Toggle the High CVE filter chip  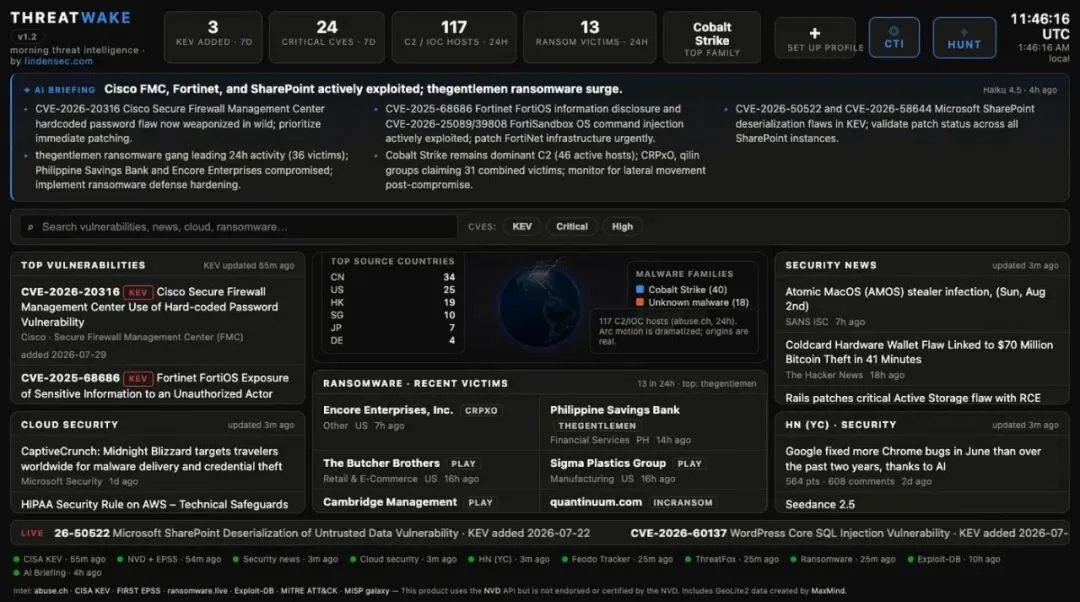pos(622,227)
